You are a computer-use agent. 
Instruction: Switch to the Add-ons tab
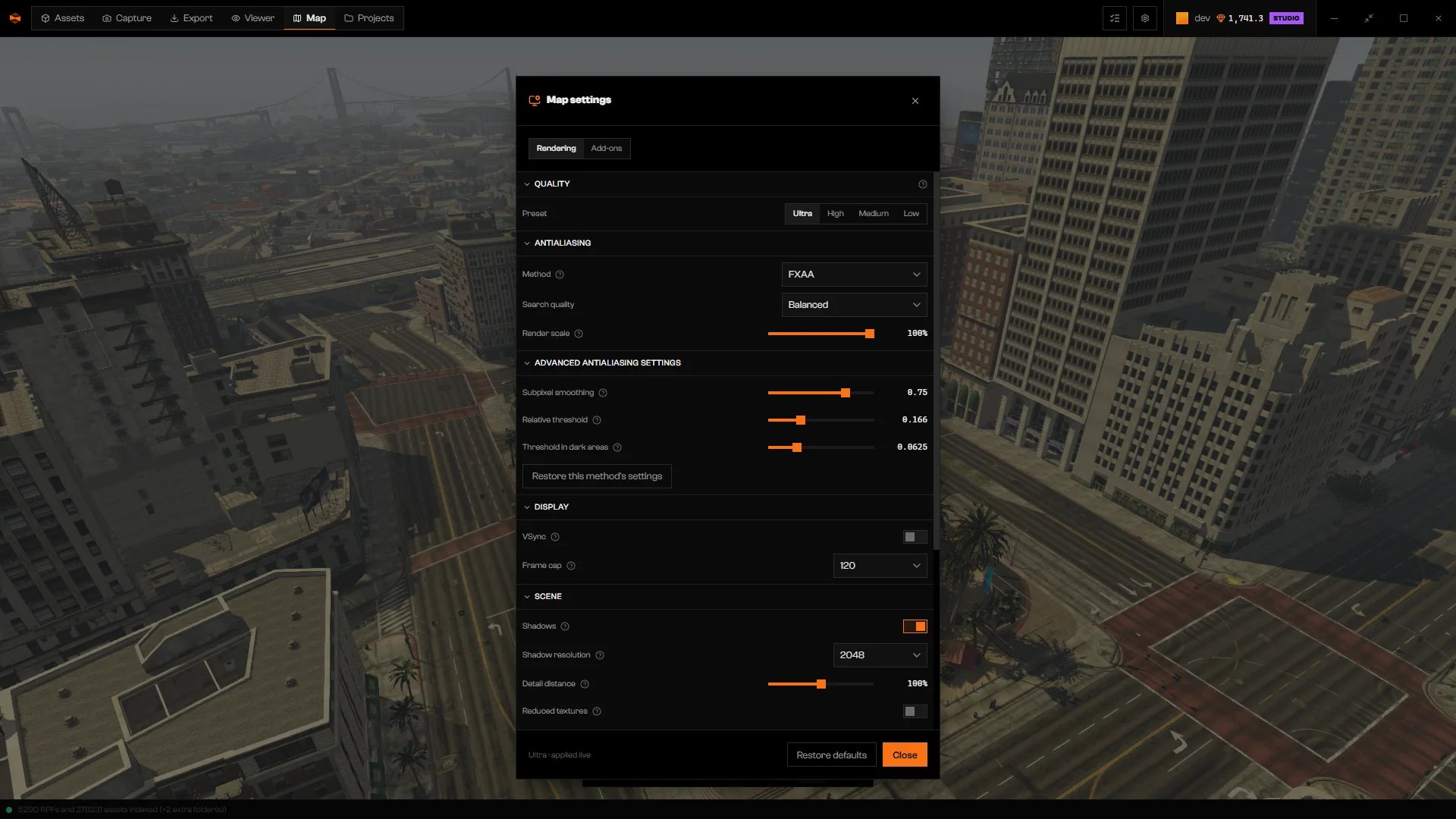coord(606,149)
